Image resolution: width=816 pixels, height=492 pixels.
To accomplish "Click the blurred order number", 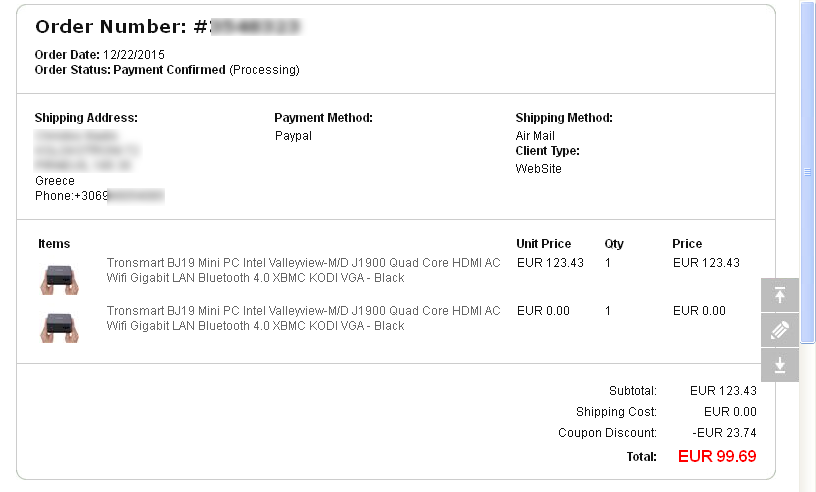I will click(255, 27).
